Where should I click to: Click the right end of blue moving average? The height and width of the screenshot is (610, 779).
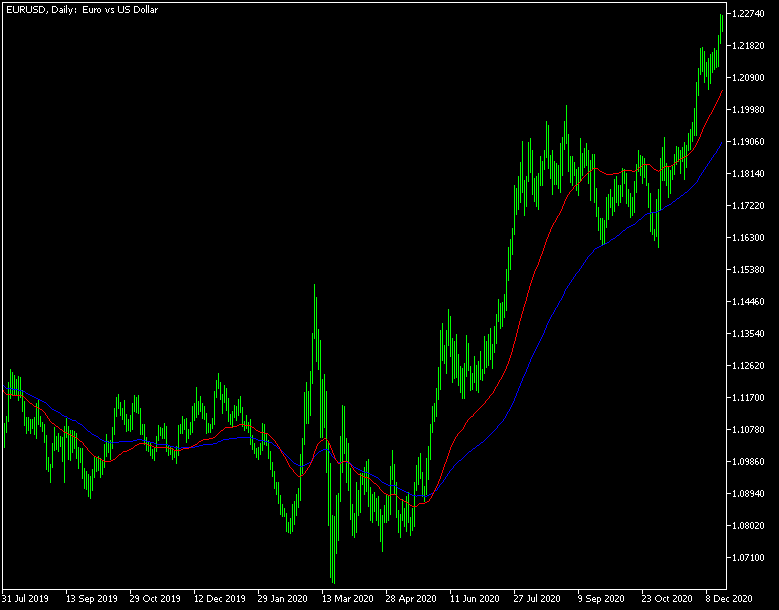[x=723, y=142]
